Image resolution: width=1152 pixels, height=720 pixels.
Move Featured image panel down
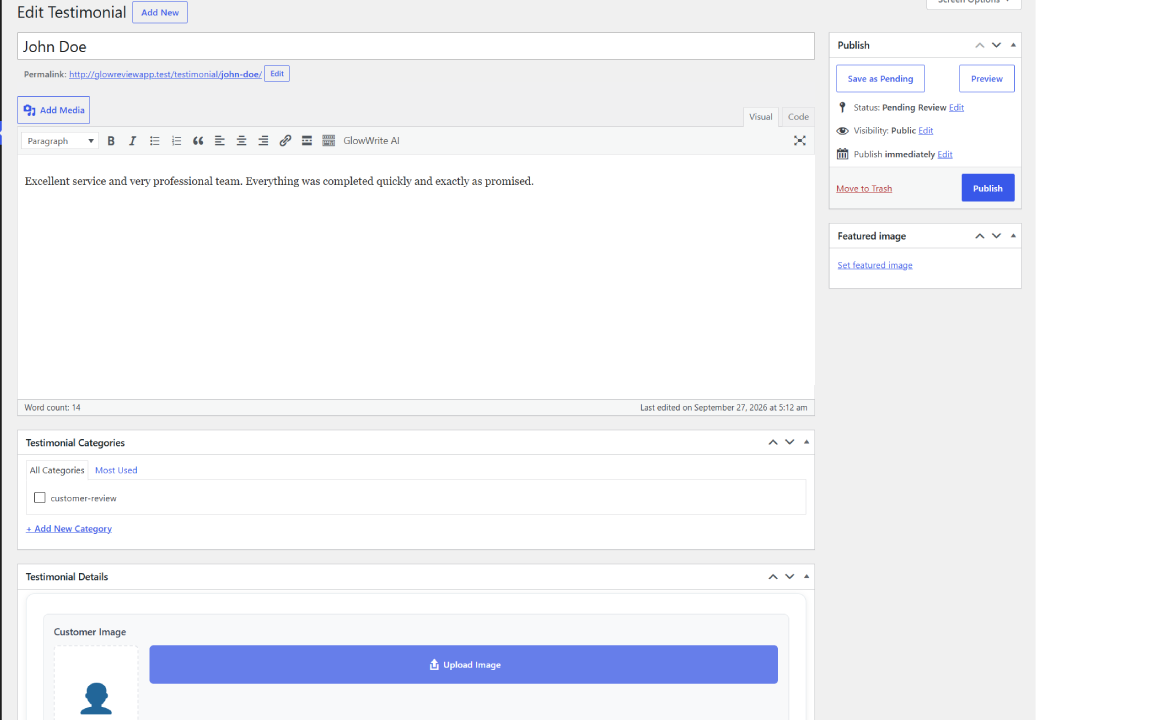tap(996, 237)
